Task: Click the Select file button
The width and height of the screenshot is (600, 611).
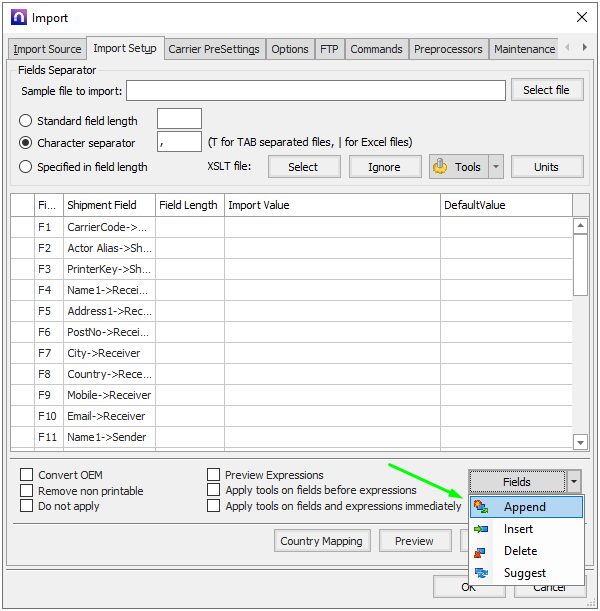Action: click(x=546, y=90)
